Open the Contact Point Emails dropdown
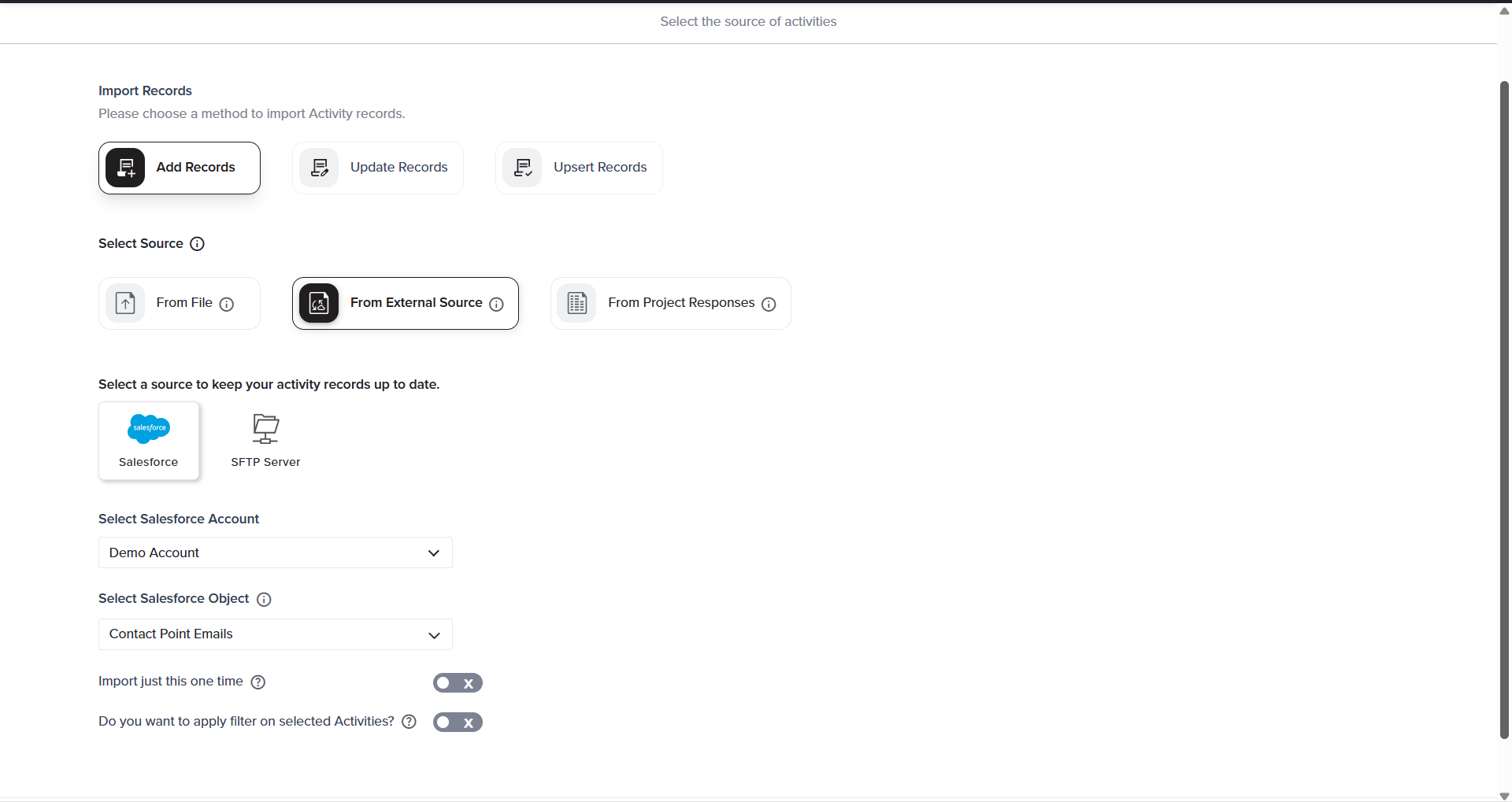The width and height of the screenshot is (1512, 802). click(x=275, y=634)
